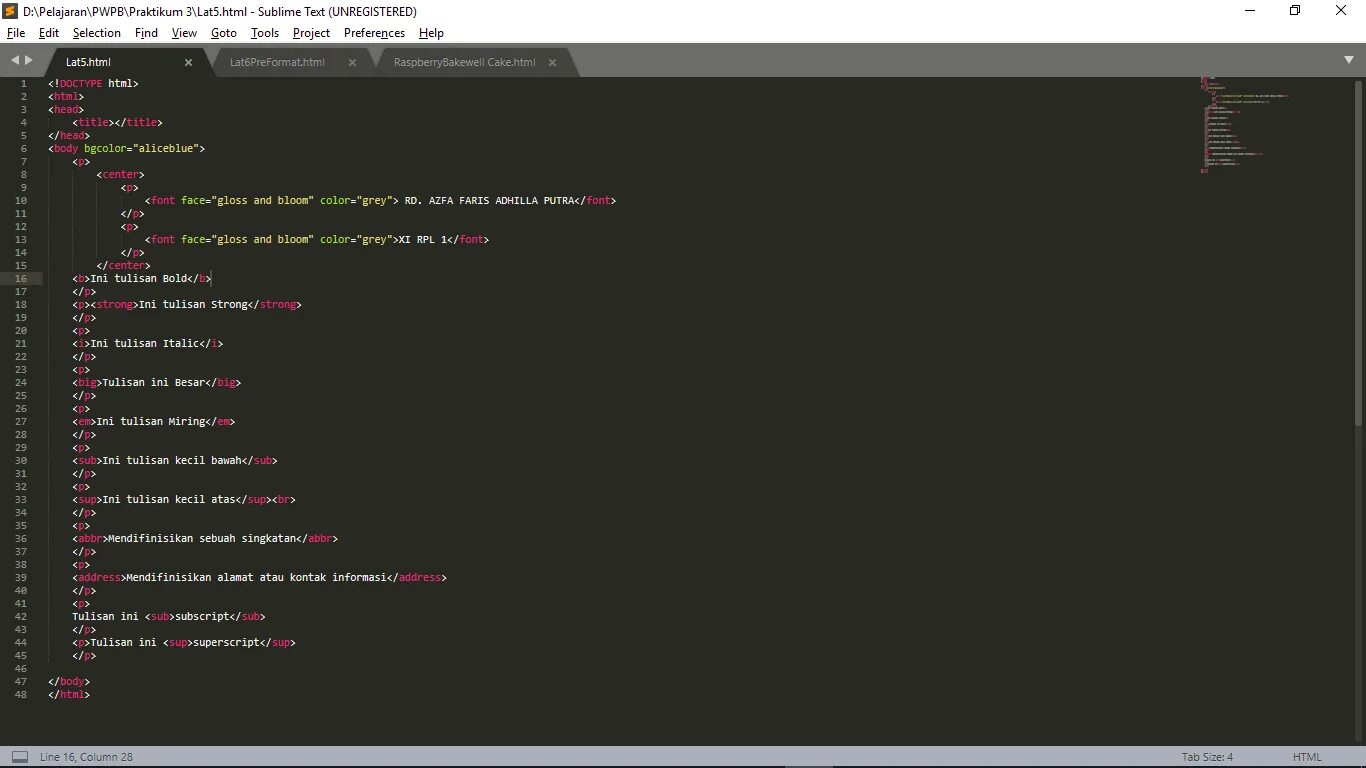Restore down the Sublime Text window
This screenshot has width=1366, height=768.
1295,11
